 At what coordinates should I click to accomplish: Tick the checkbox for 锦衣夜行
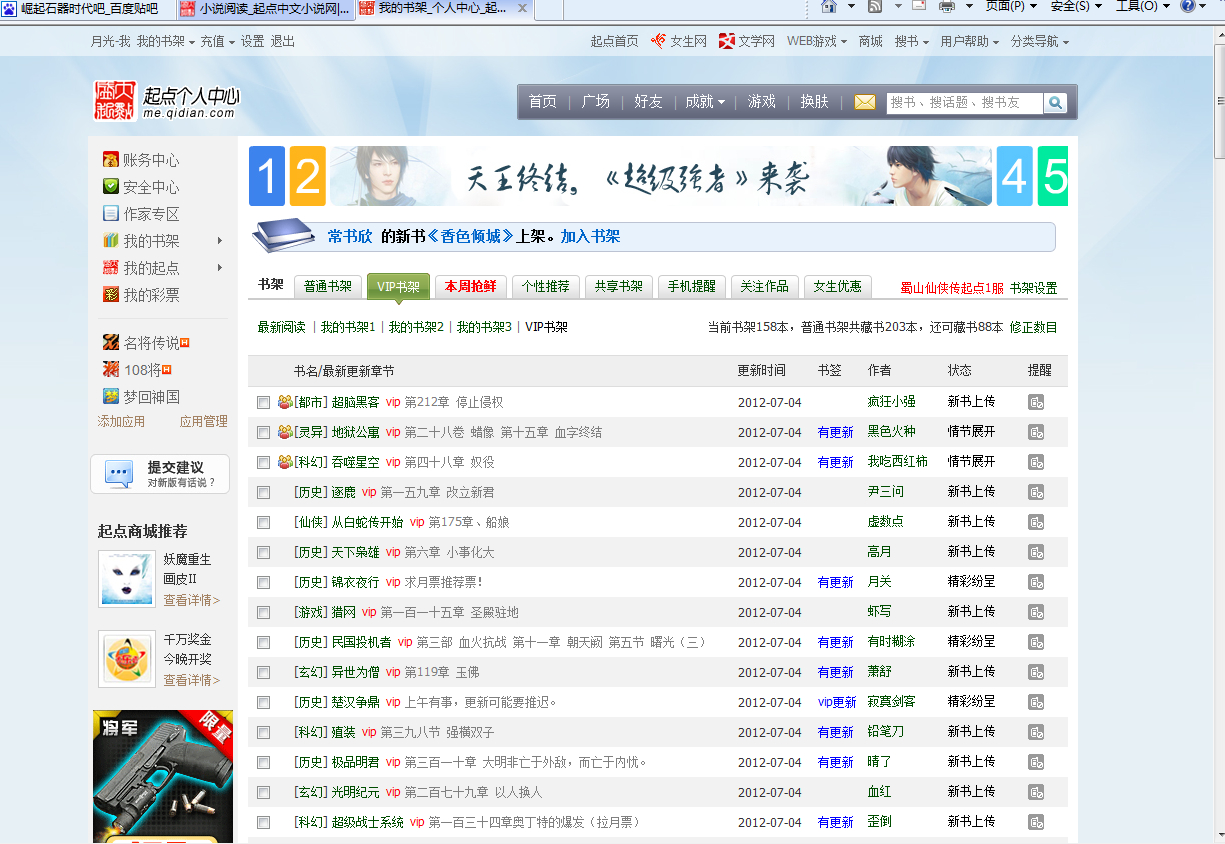pos(263,582)
